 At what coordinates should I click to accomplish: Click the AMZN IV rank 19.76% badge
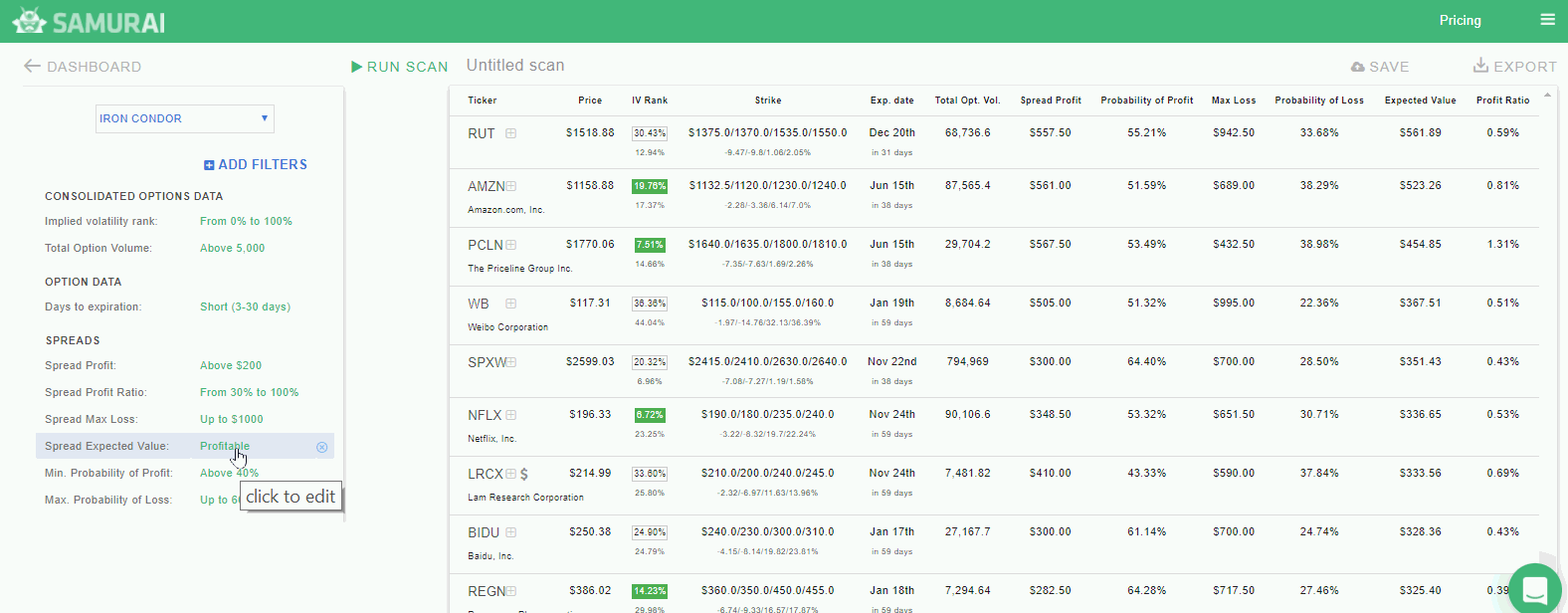coord(650,186)
